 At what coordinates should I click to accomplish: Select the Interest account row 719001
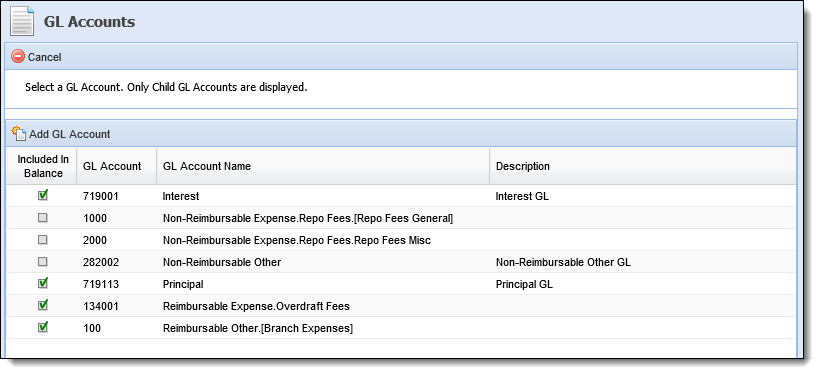(401, 196)
